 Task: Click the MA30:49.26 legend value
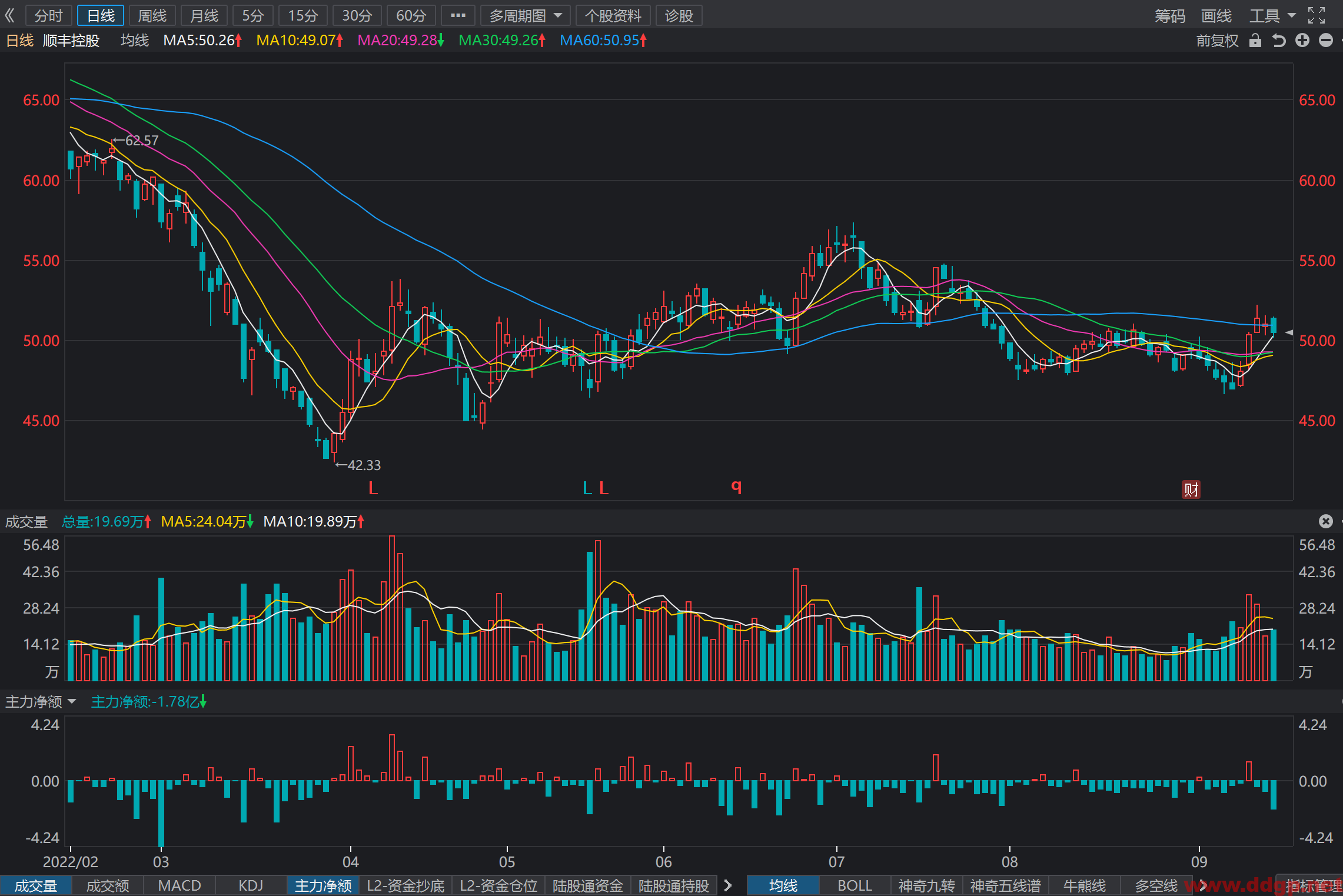tap(502, 40)
